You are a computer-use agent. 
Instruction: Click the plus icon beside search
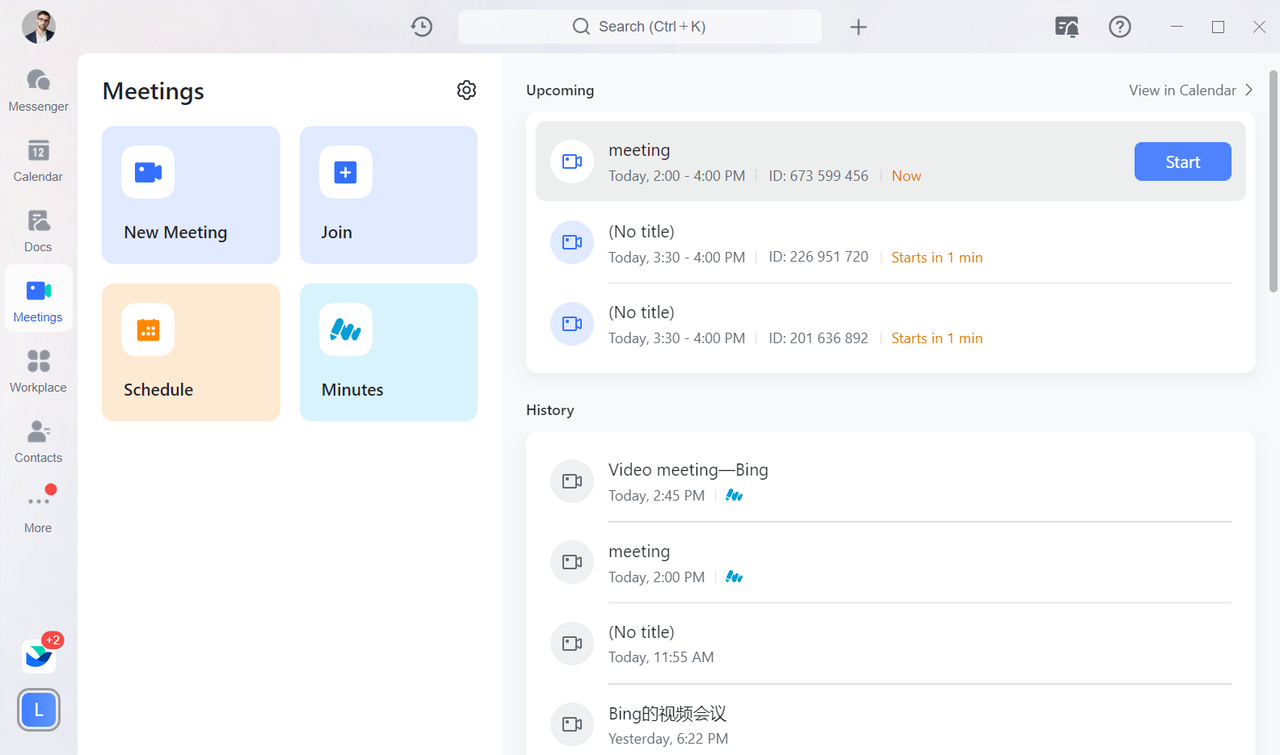click(x=858, y=27)
